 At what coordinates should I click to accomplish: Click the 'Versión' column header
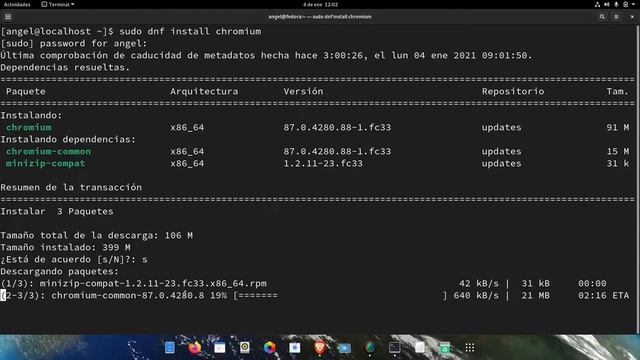303,91
